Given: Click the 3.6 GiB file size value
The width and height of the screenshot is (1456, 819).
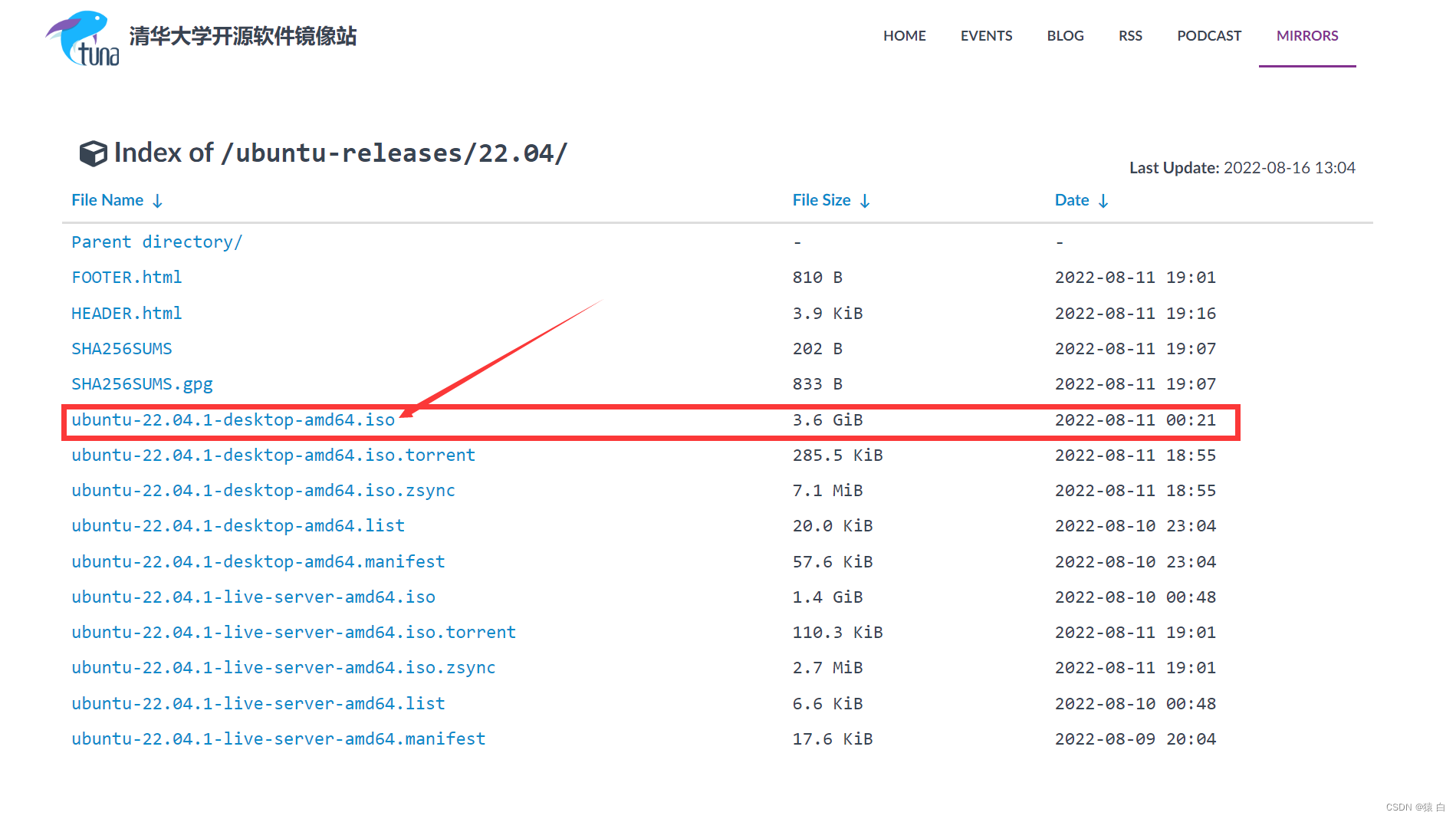Looking at the screenshot, I should point(827,420).
